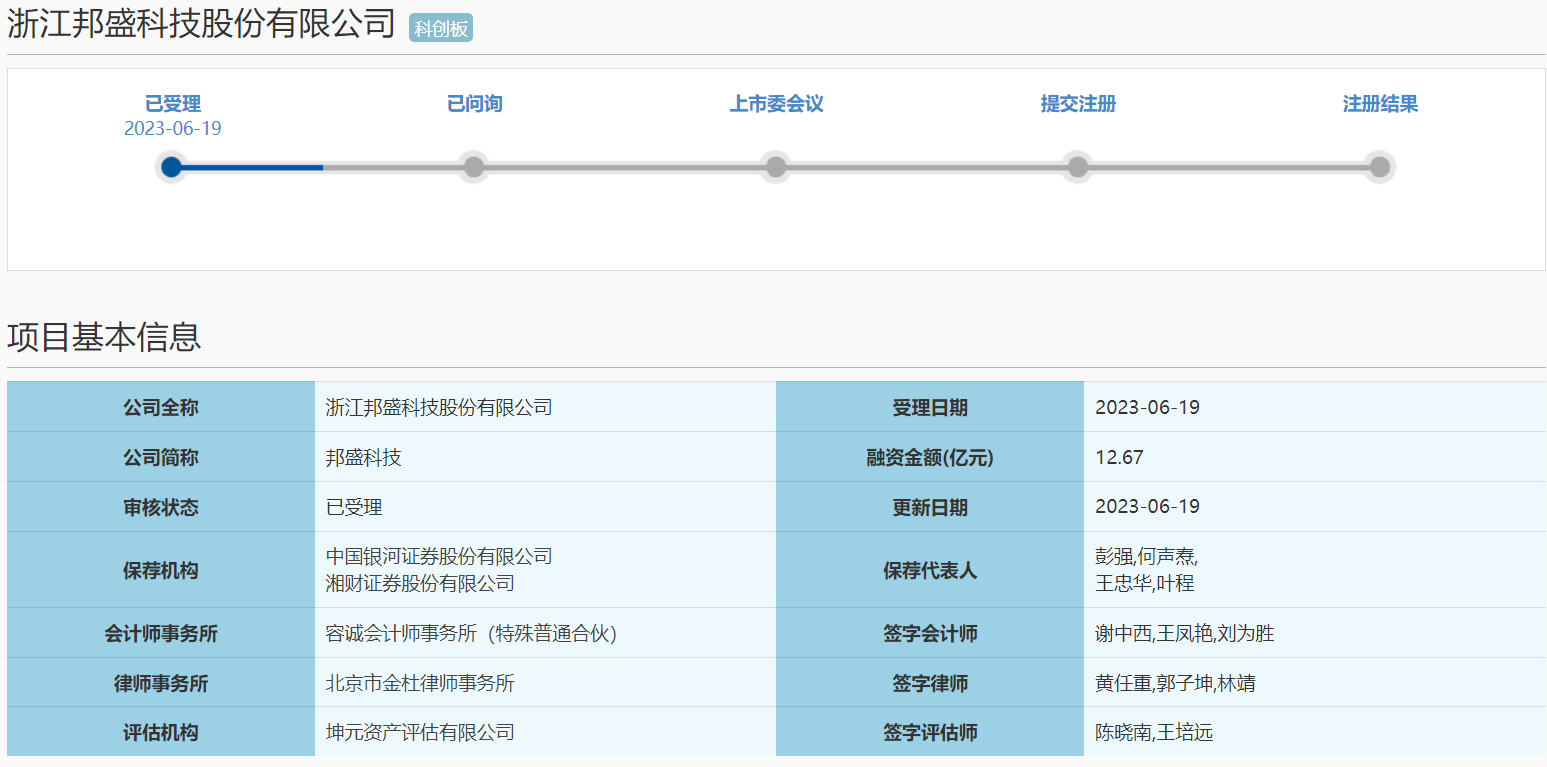1547x767 pixels.
Task: Click the 审核状态 header cell
Action: (161, 507)
